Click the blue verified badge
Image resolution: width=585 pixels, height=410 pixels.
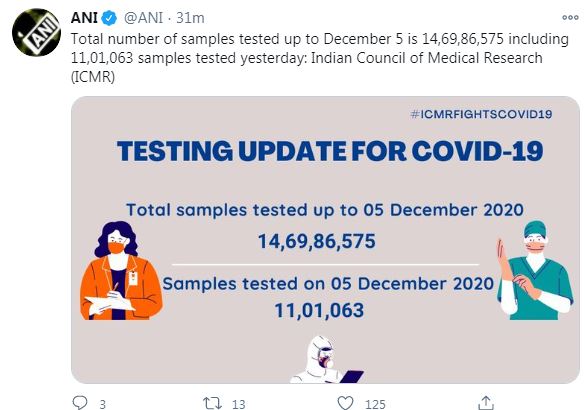109,18
